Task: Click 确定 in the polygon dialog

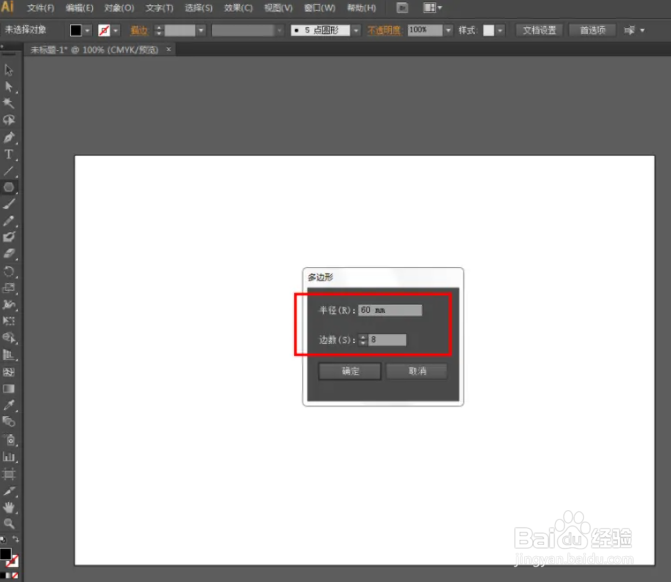Action: point(350,371)
